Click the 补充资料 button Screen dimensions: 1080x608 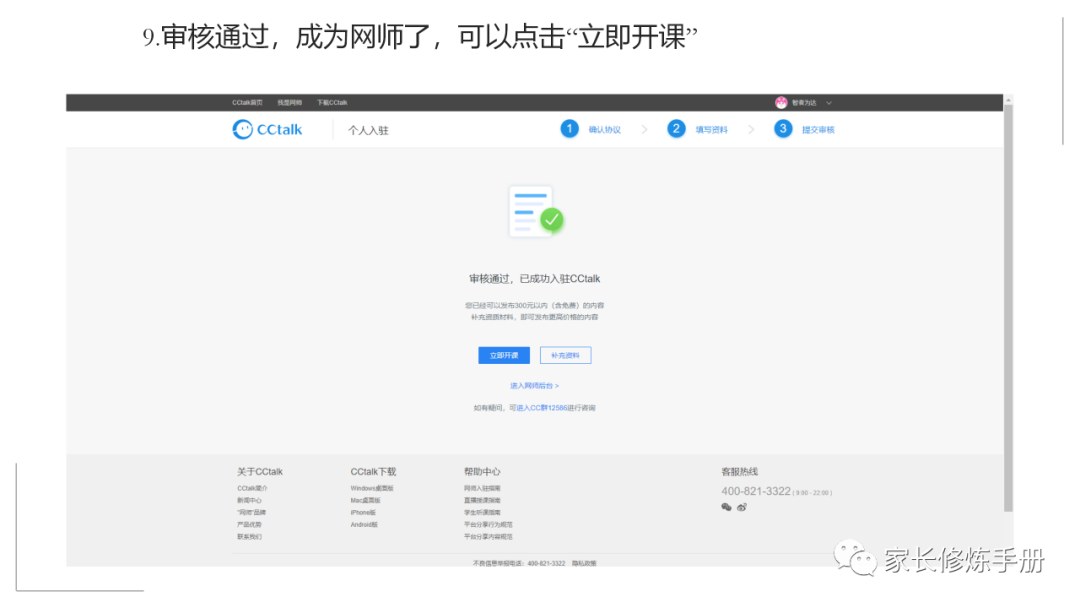click(565, 355)
